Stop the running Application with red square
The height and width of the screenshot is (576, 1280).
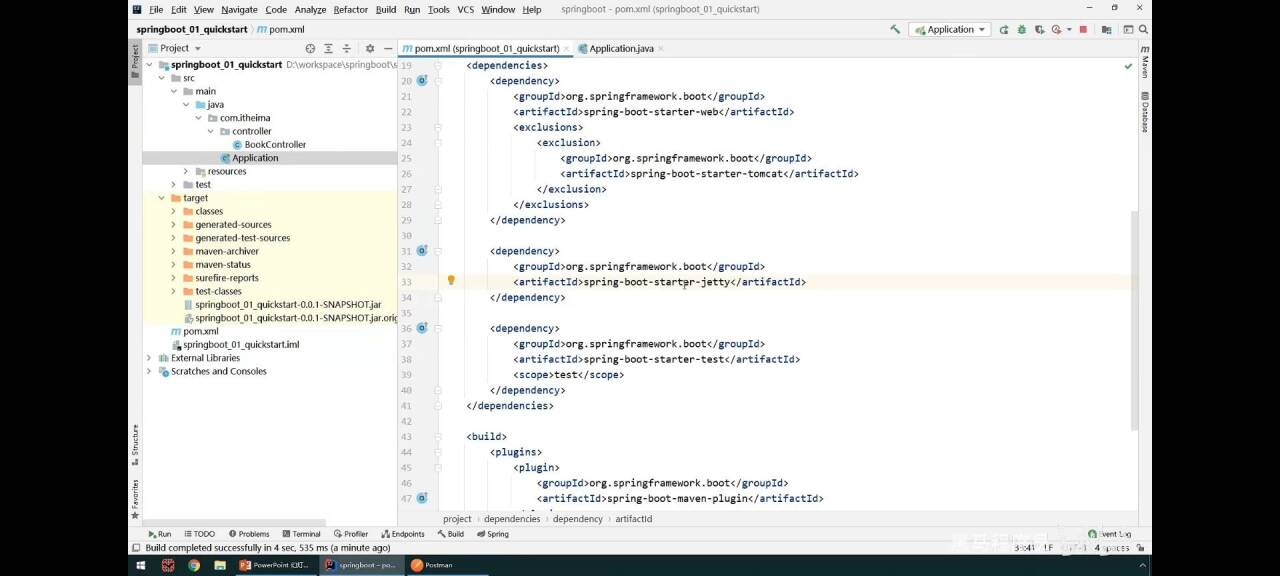click(x=1083, y=29)
